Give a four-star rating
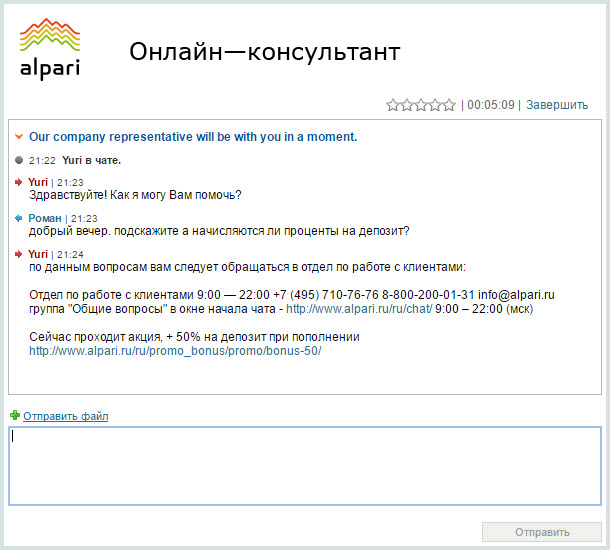The width and height of the screenshot is (610, 550). click(x=435, y=105)
